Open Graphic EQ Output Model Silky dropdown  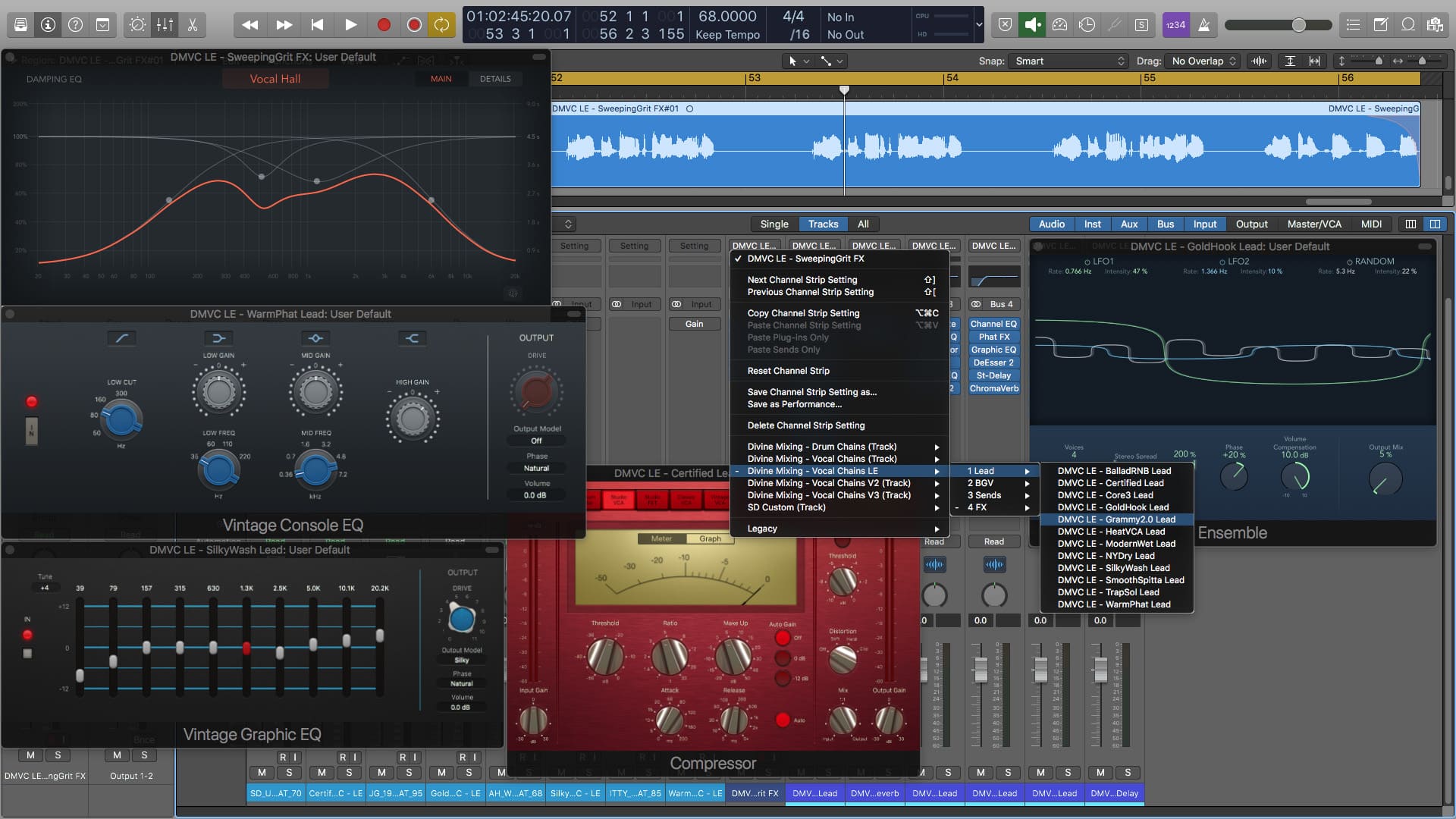pos(462,661)
